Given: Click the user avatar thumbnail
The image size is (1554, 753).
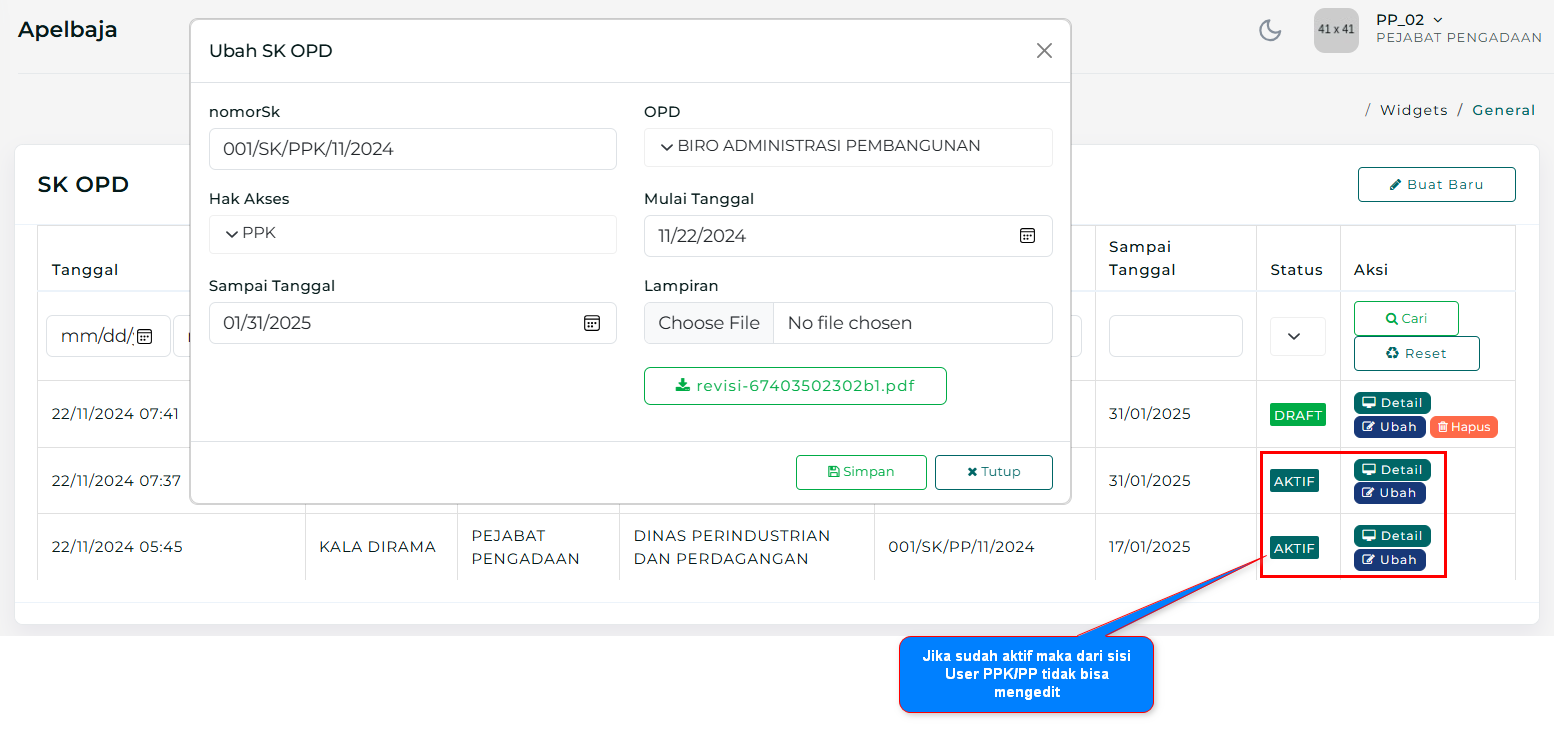Looking at the screenshot, I should tap(1336, 30).
